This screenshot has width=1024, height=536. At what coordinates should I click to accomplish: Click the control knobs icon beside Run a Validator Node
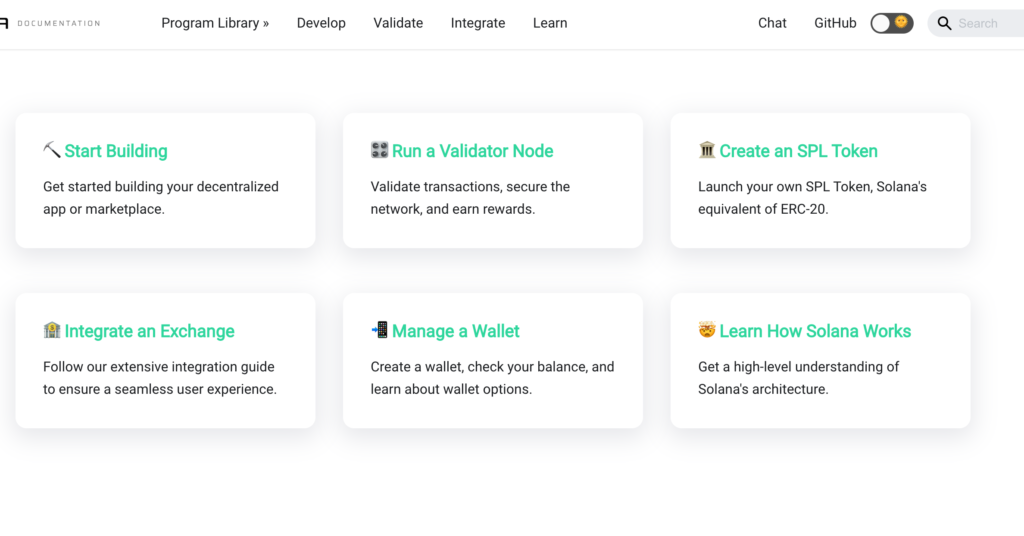pyautogui.click(x=379, y=150)
